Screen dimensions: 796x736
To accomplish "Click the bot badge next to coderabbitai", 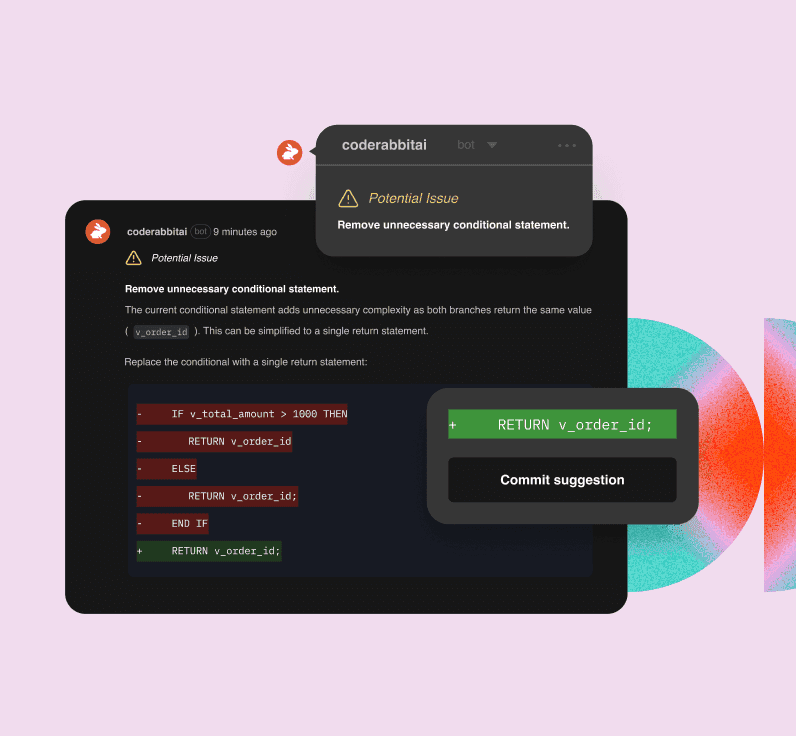I will pos(201,231).
